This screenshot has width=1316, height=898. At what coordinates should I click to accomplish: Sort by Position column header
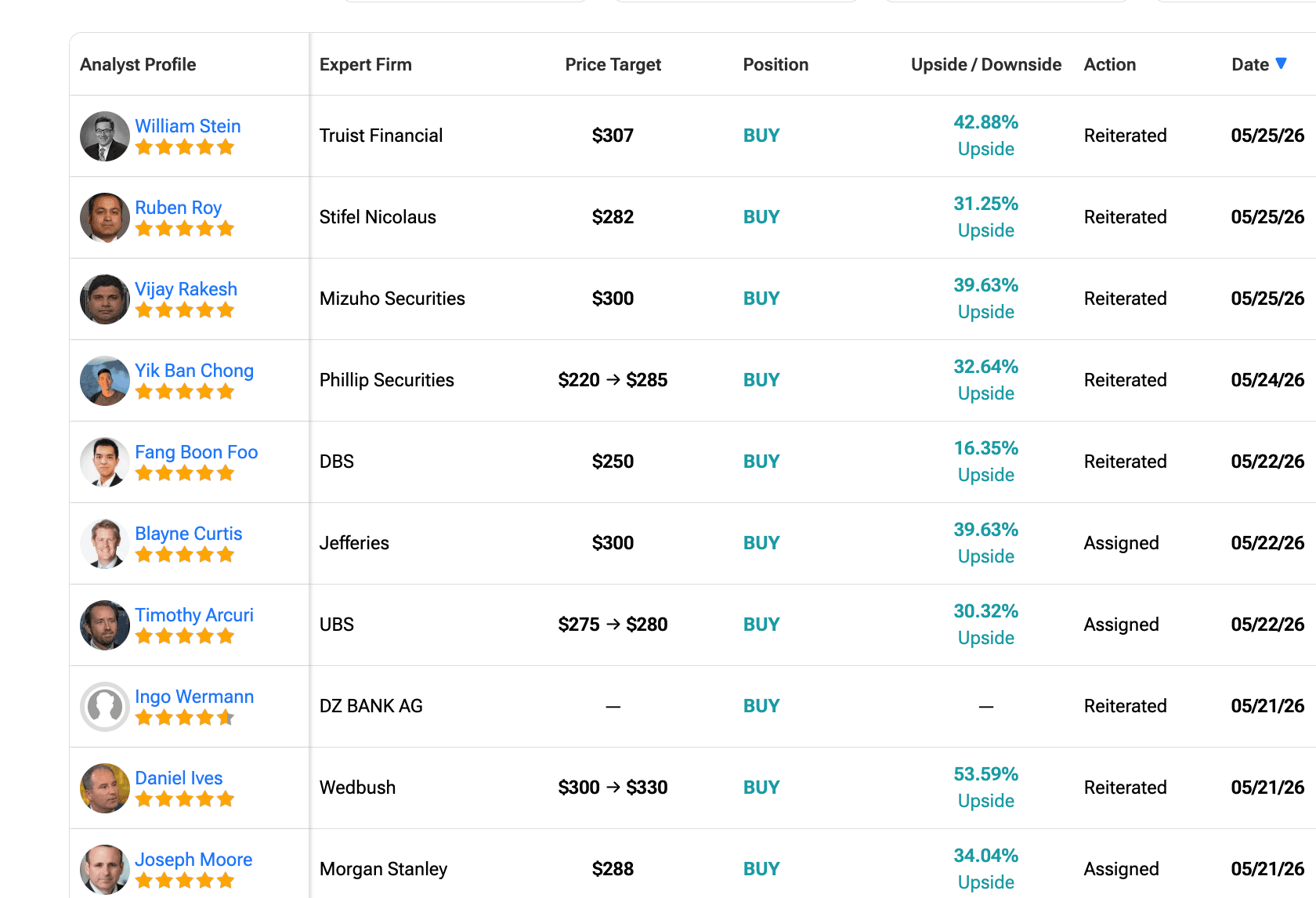coord(775,64)
